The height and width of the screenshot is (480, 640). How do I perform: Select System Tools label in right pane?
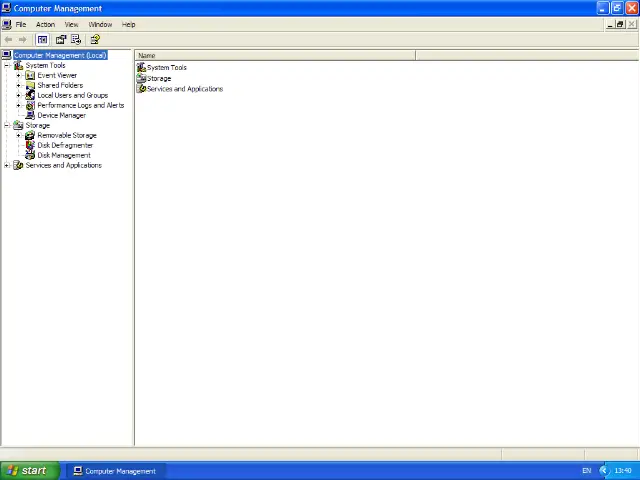pos(167,67)
